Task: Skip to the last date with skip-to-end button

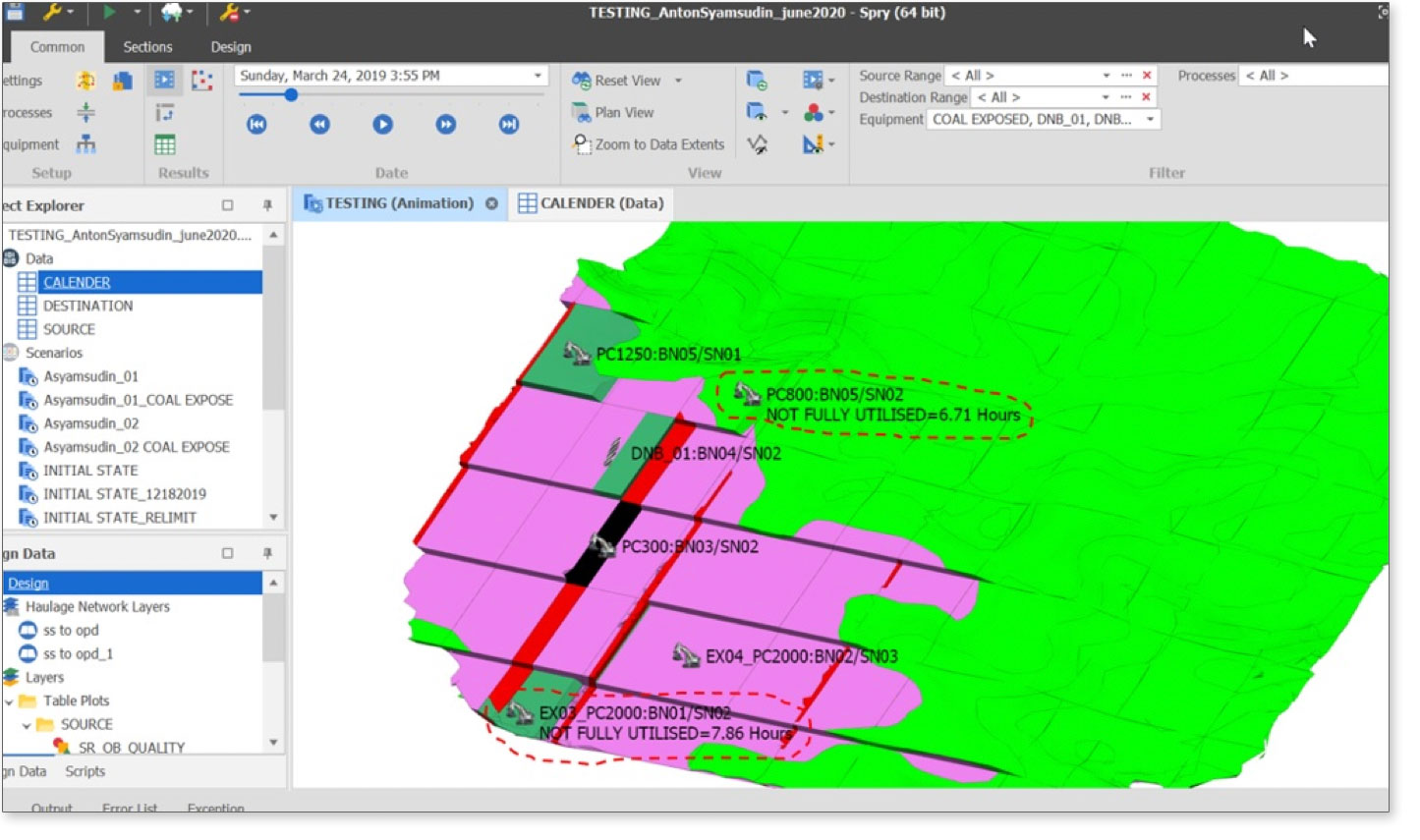Action: 508,124
